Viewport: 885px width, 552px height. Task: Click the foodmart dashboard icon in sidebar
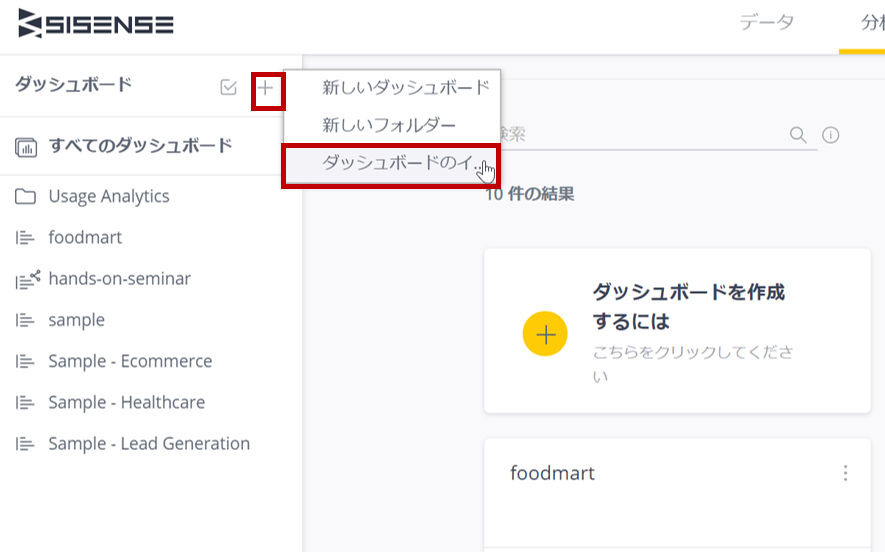pyautogui.click(x=25, y=238)
